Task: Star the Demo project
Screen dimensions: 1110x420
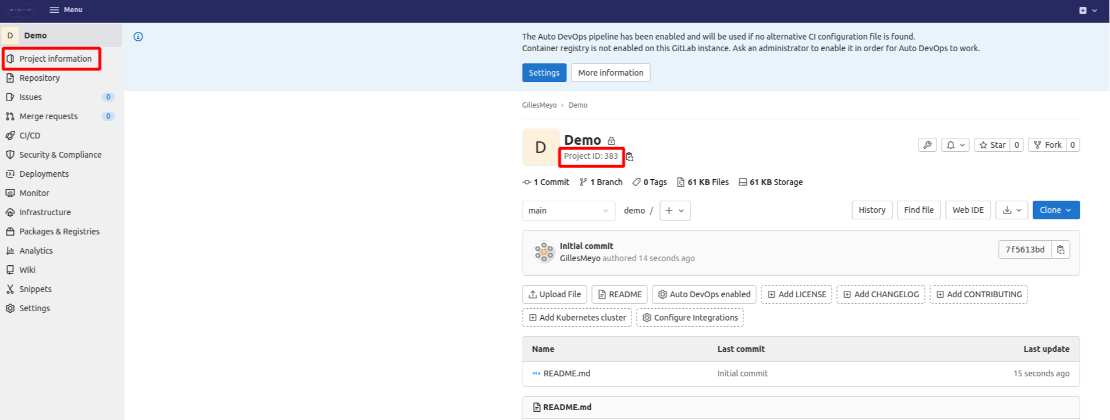Action: tap(992, 144)
